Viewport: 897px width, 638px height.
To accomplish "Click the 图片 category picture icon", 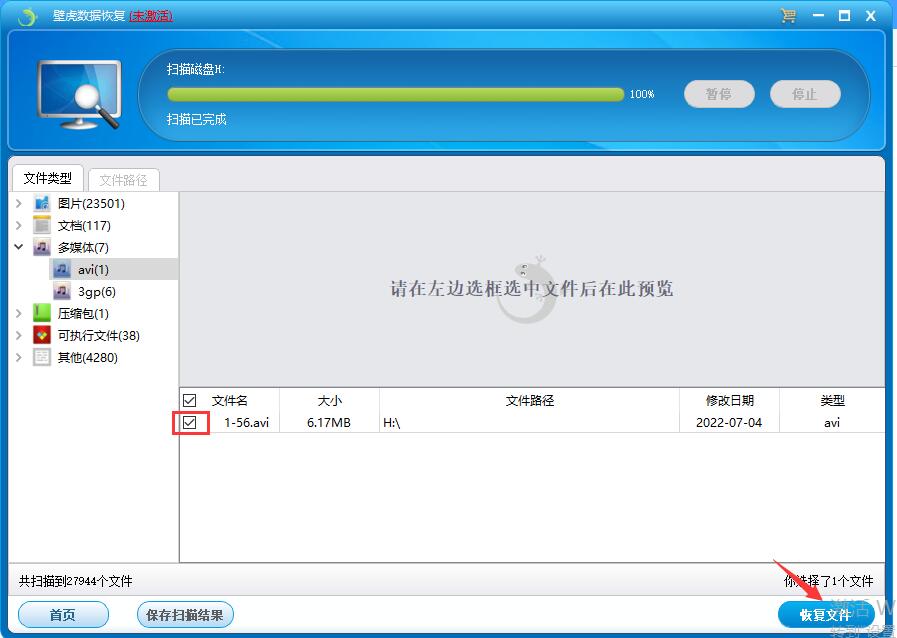I will pyautogui.click(x=42, y=204).
